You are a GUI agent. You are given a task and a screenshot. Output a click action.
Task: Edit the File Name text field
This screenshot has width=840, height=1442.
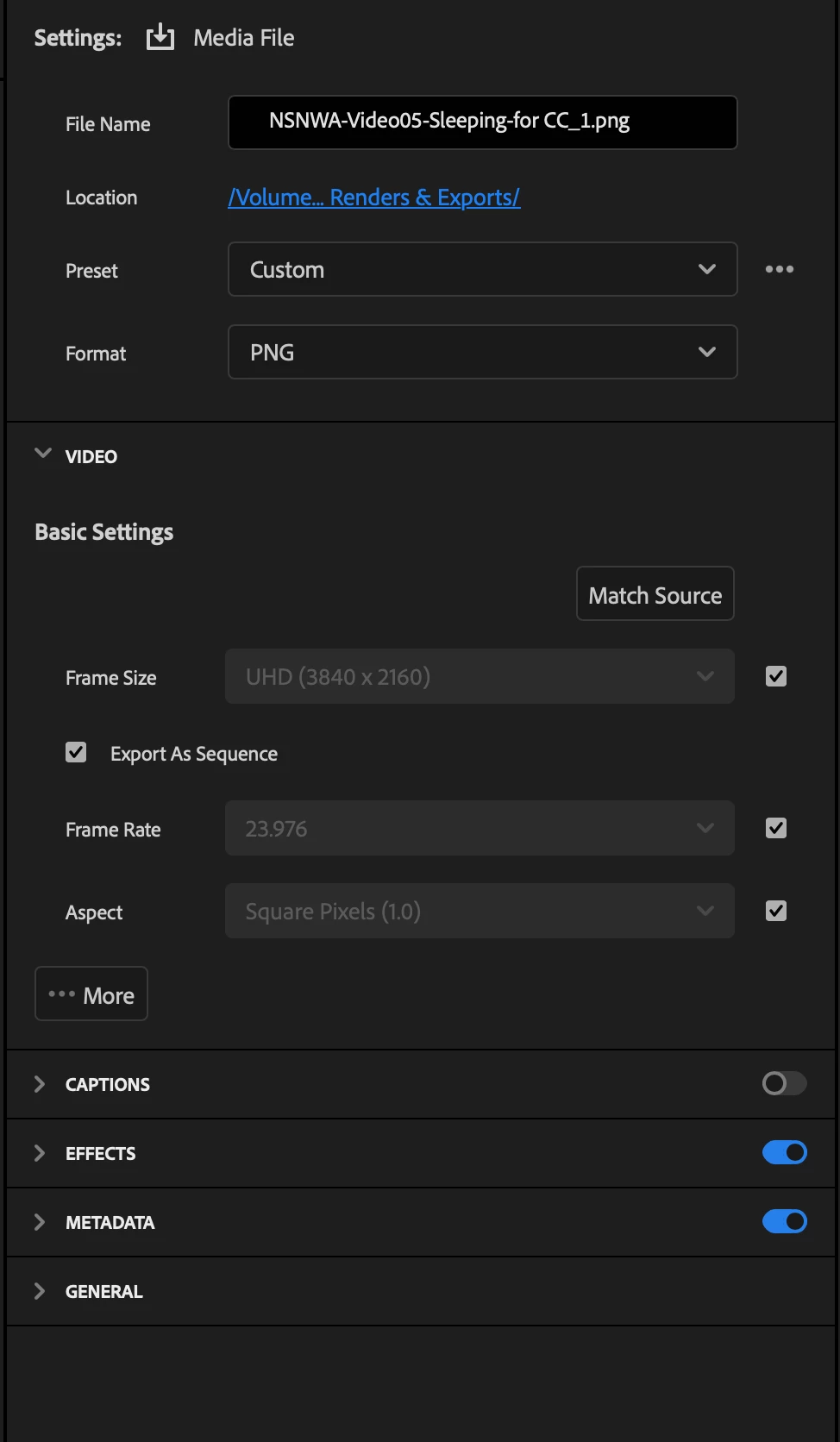tap(482, 122)
